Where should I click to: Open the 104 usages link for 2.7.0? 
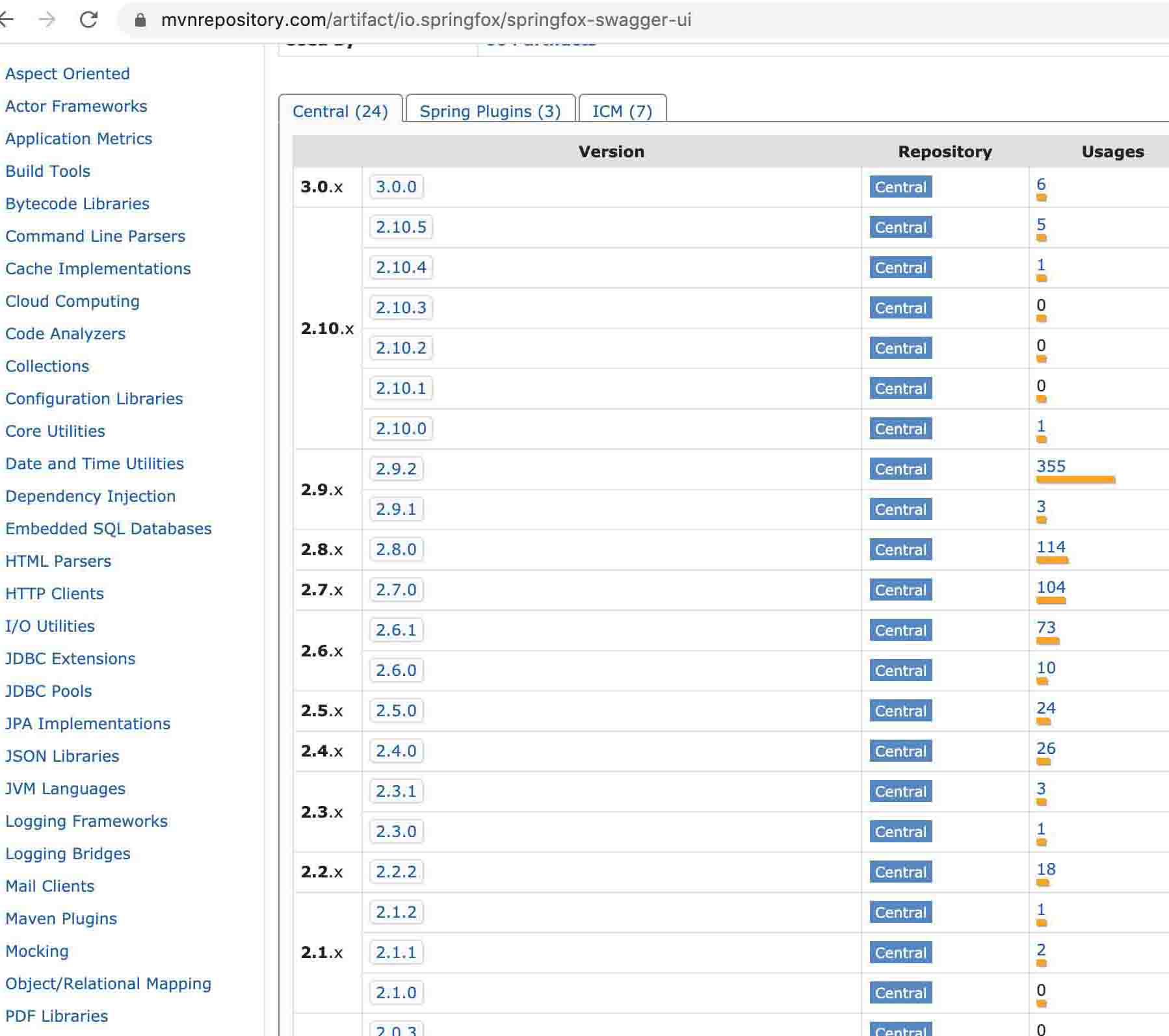click(x=1051, y=587)
